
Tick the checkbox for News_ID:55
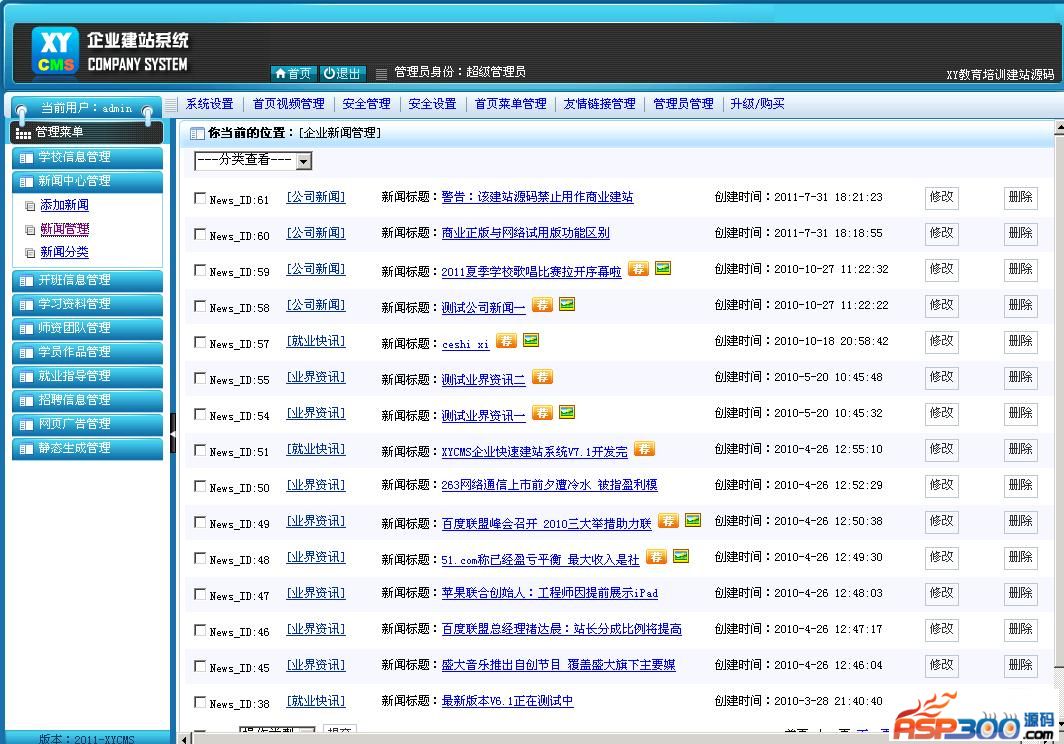(200, 378)
